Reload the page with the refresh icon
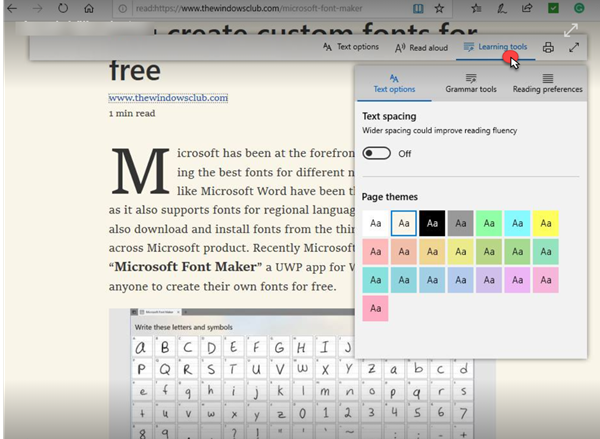The height and width of the screenshot is (439, 600). pos(63,8)
